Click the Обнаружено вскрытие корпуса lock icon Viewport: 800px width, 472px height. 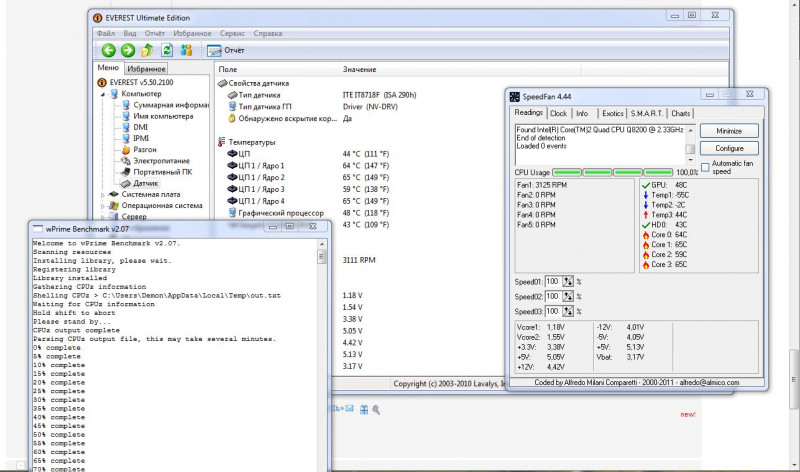click(x=232, y=118)
